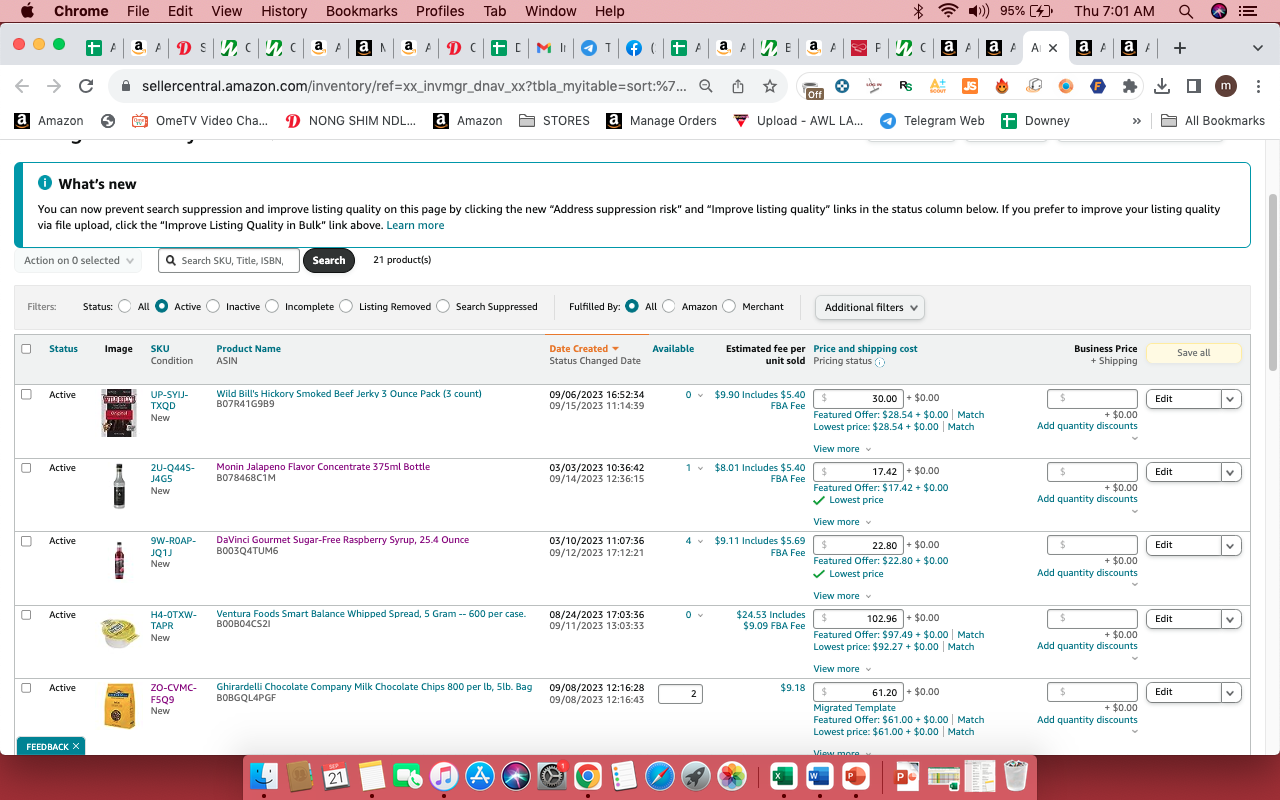Open the App Store from the Dock

coord(480,776)
